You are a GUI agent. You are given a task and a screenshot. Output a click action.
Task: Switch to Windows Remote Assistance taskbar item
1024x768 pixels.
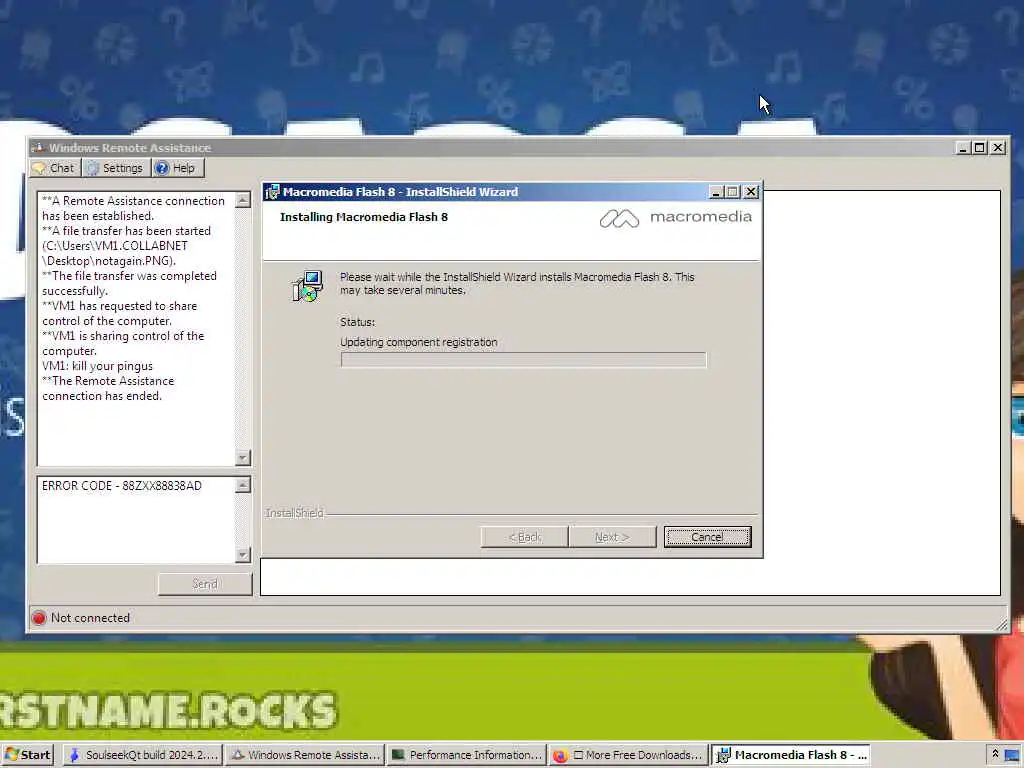pos(304,755)
